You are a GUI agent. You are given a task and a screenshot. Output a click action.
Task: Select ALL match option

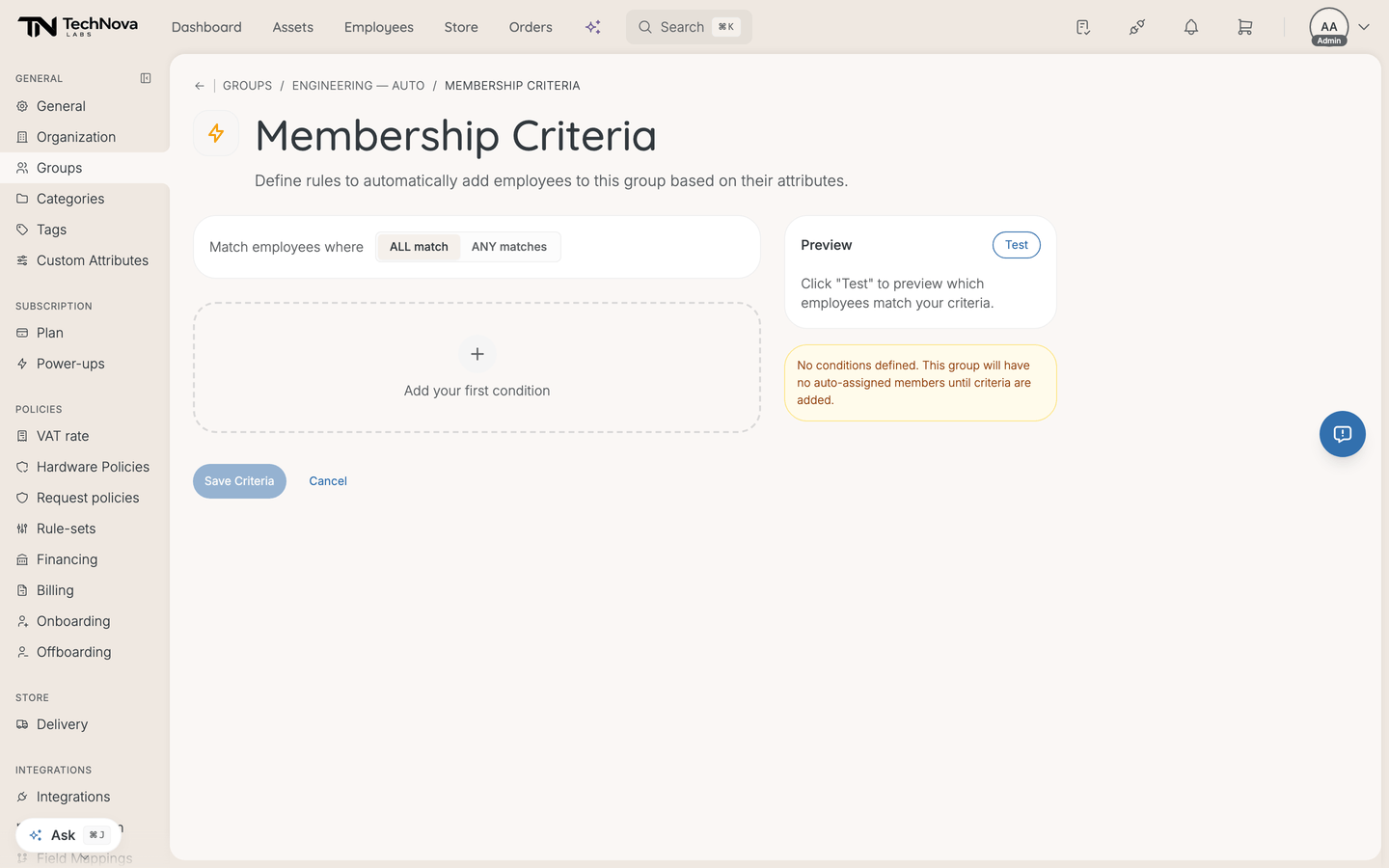tap(419, 247)
